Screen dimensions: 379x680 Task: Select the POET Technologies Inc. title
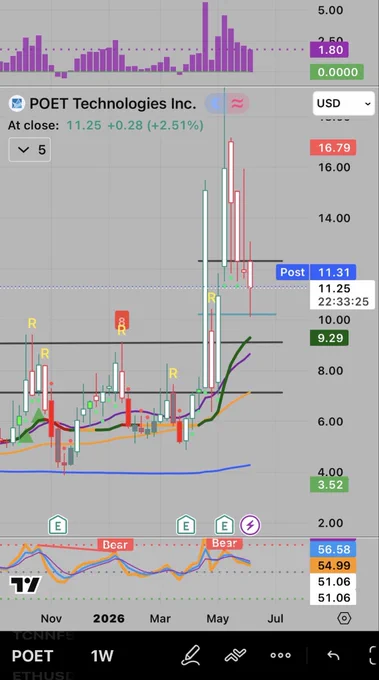click(x=113, y=103)
